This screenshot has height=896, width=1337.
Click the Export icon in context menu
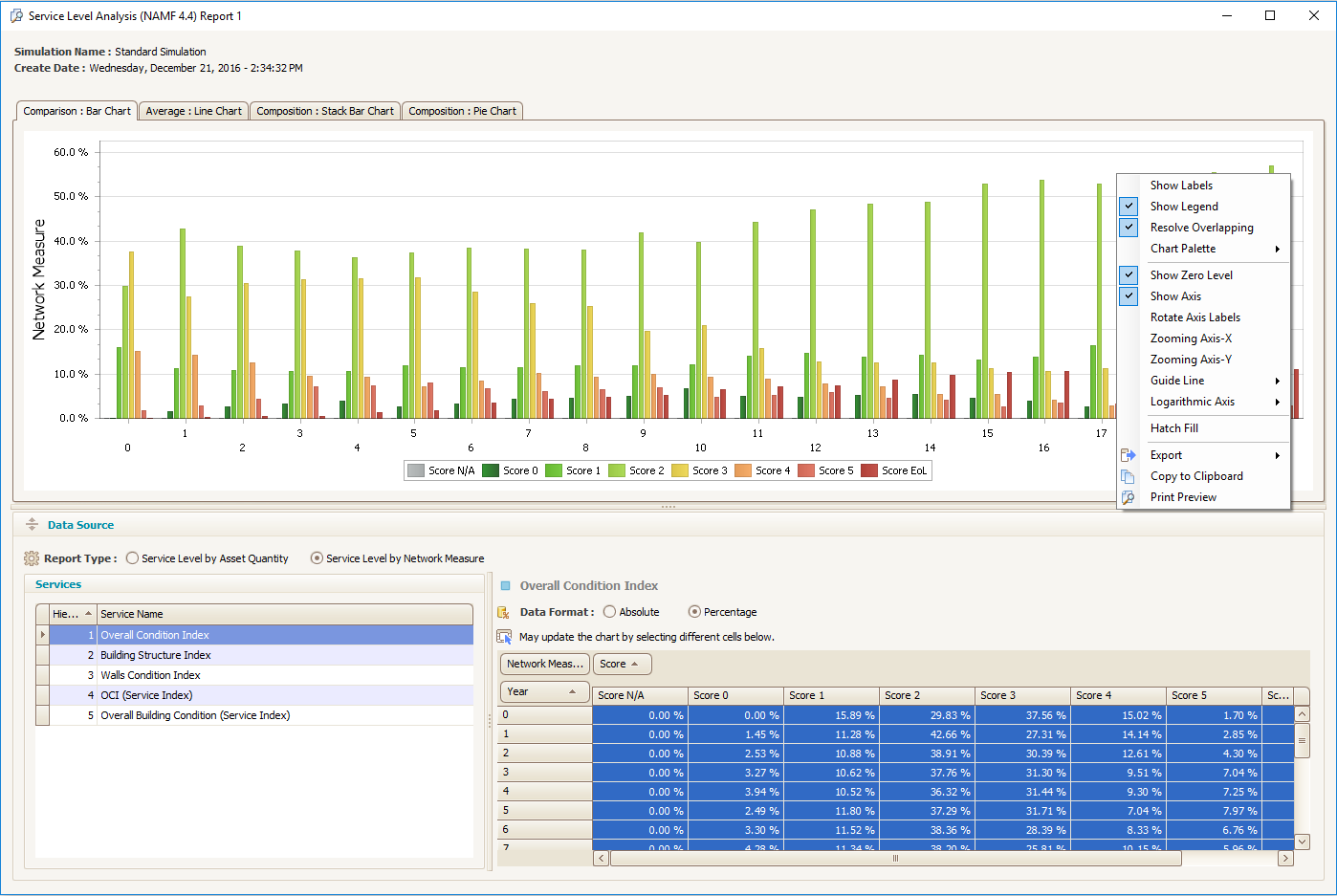click(1129, 455)
